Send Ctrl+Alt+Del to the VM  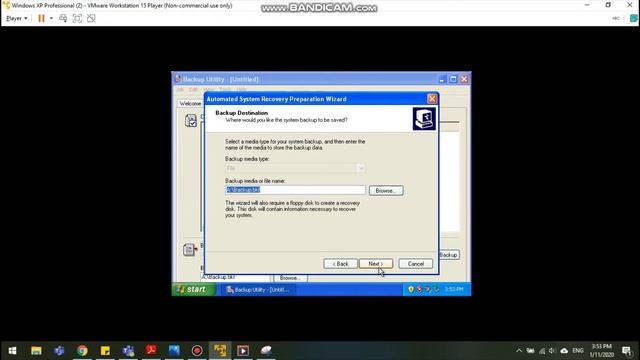pos(63,18)
